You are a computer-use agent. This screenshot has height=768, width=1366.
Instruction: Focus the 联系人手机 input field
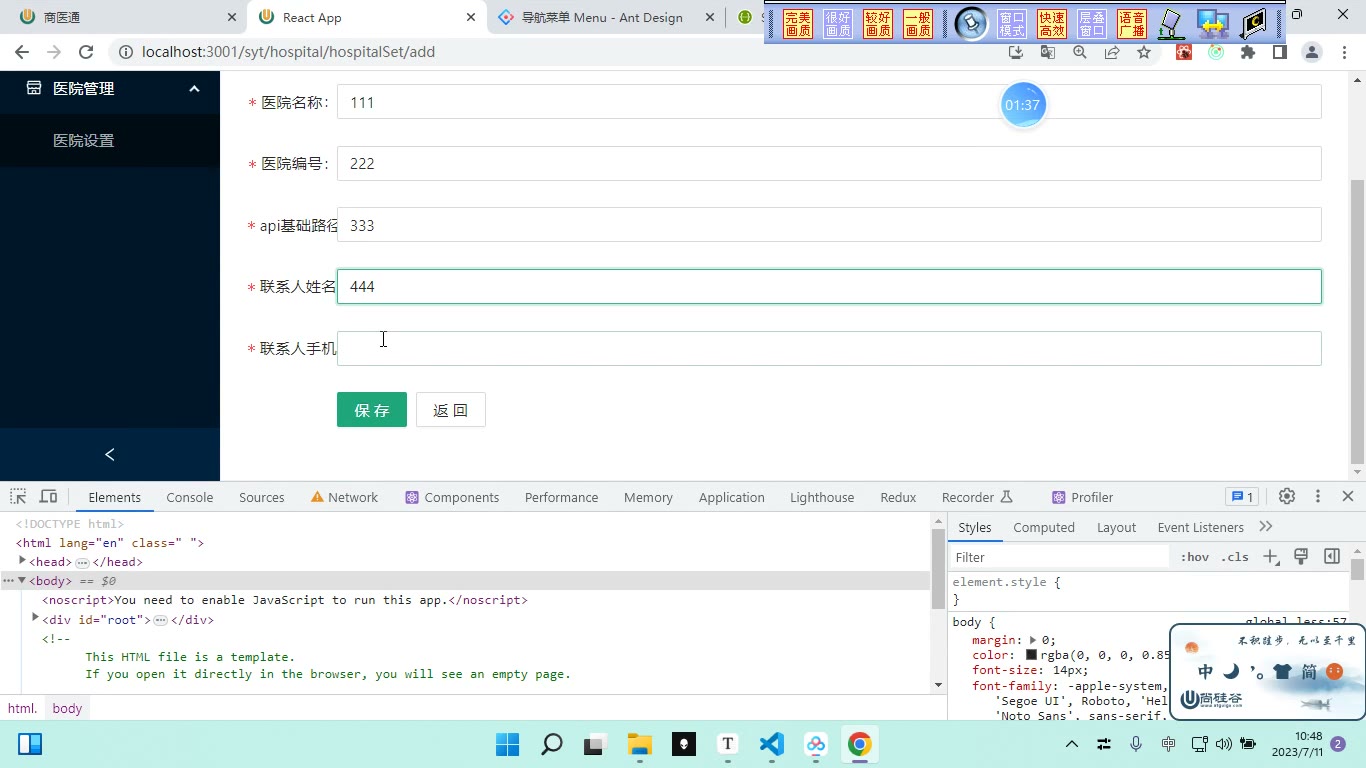tap(829, 348)
